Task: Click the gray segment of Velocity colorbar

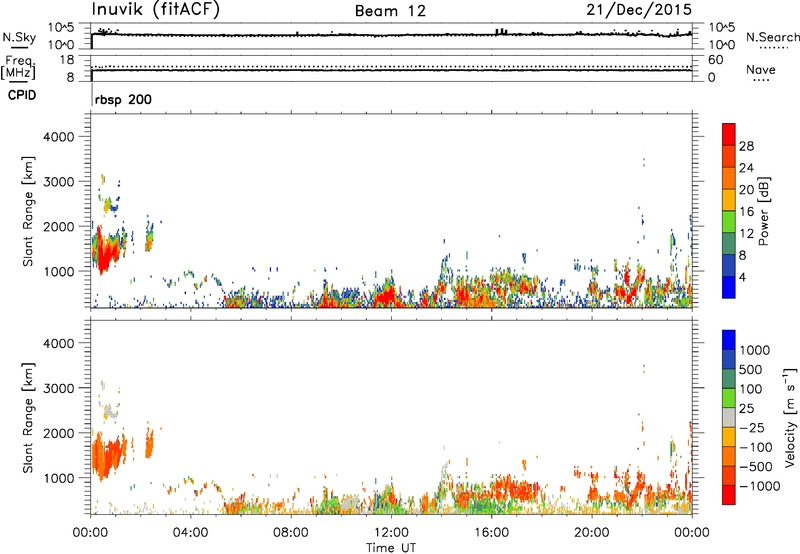Action: click(x=729, y=418)
